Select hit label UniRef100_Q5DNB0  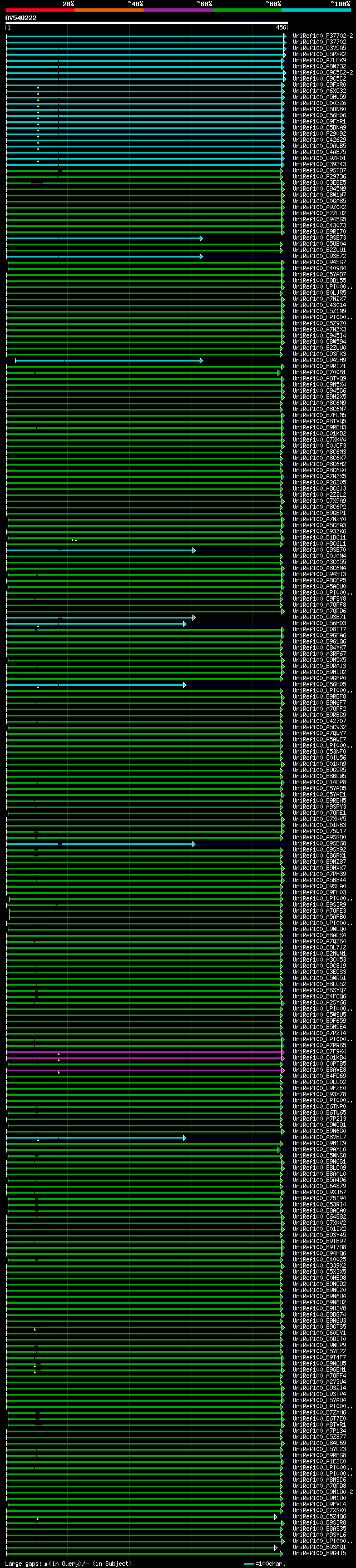point(319,109)
